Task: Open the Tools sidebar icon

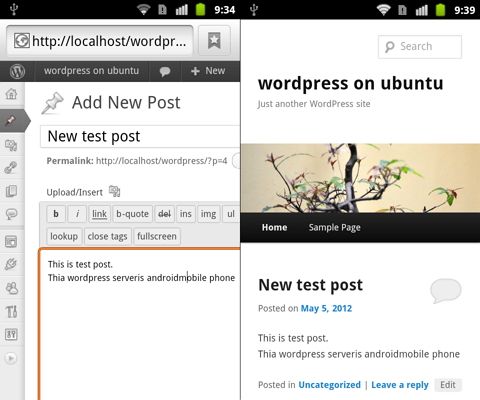Action: point(11,311)
